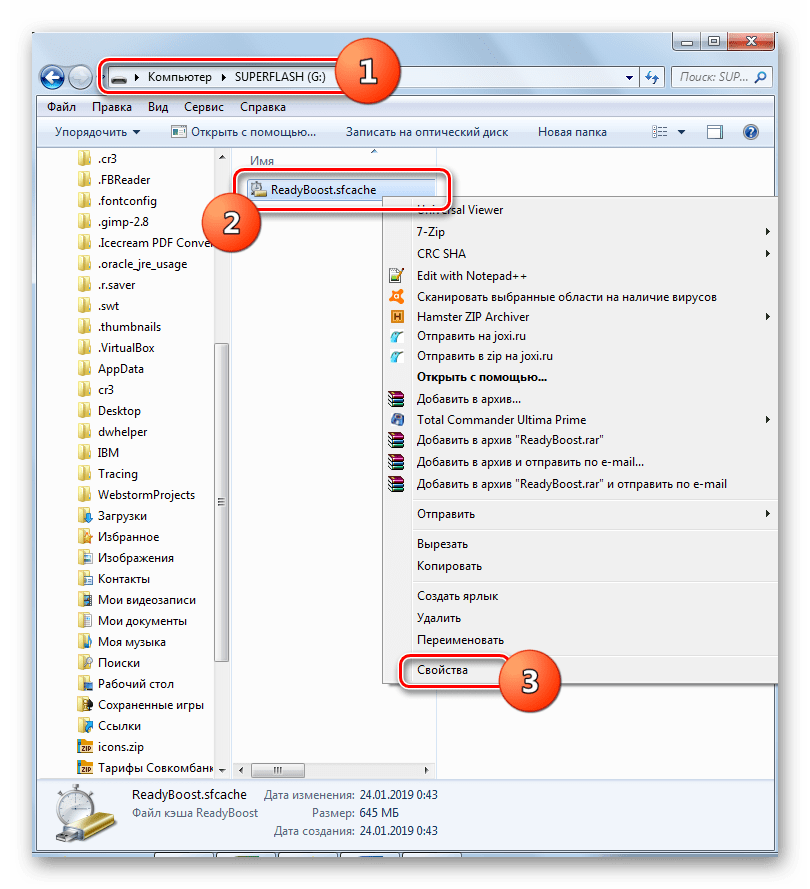Select the Desktop folder in tree
The width and height of the screenshot is (810, 889).
pos(119,411)
